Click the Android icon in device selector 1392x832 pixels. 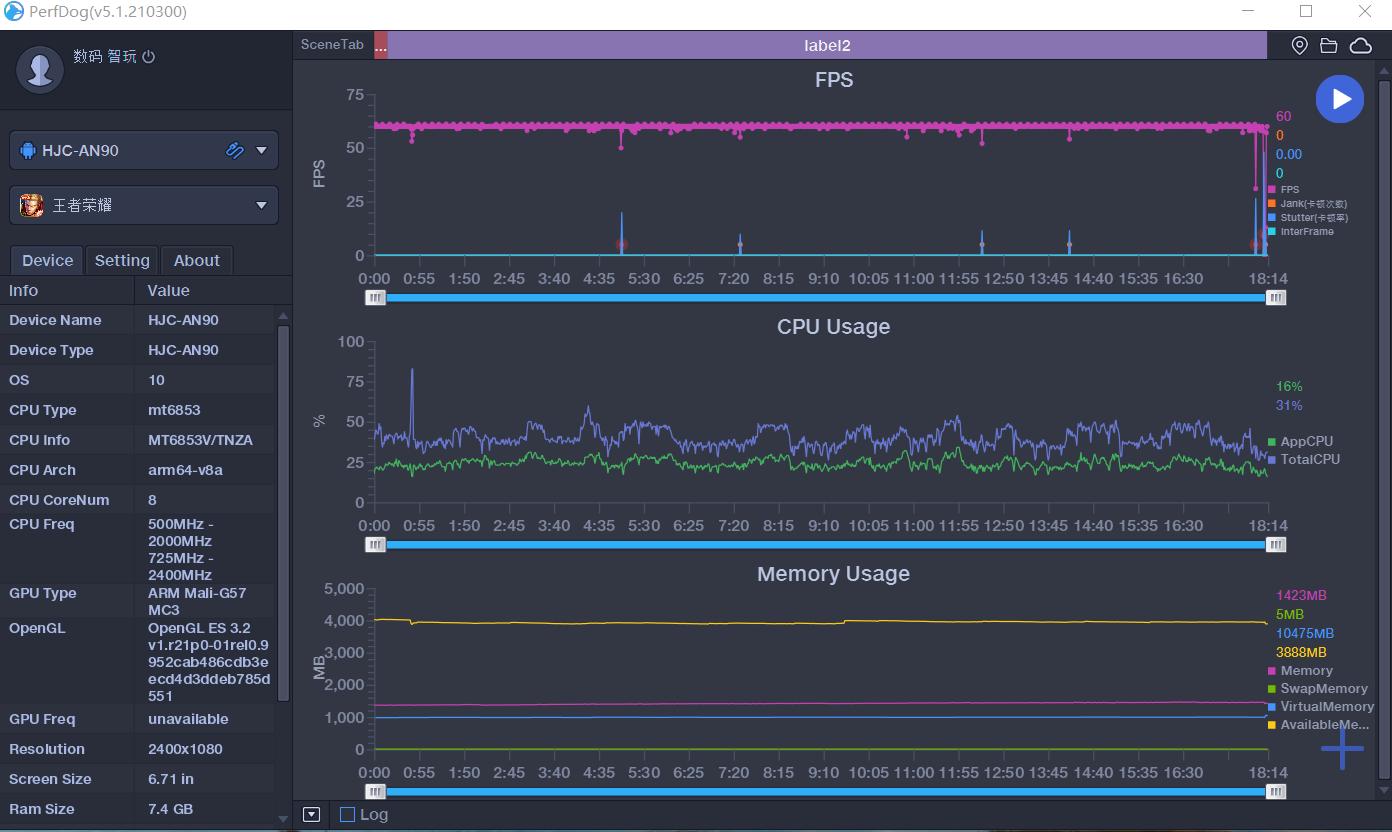coord(28,151)
